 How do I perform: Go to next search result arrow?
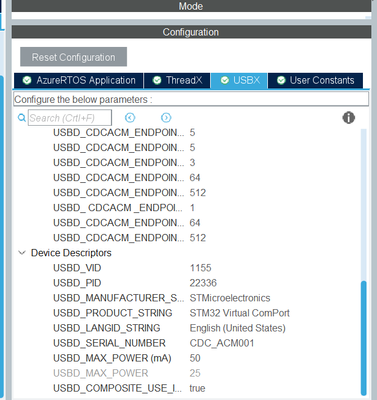click(x=166, y=118)
